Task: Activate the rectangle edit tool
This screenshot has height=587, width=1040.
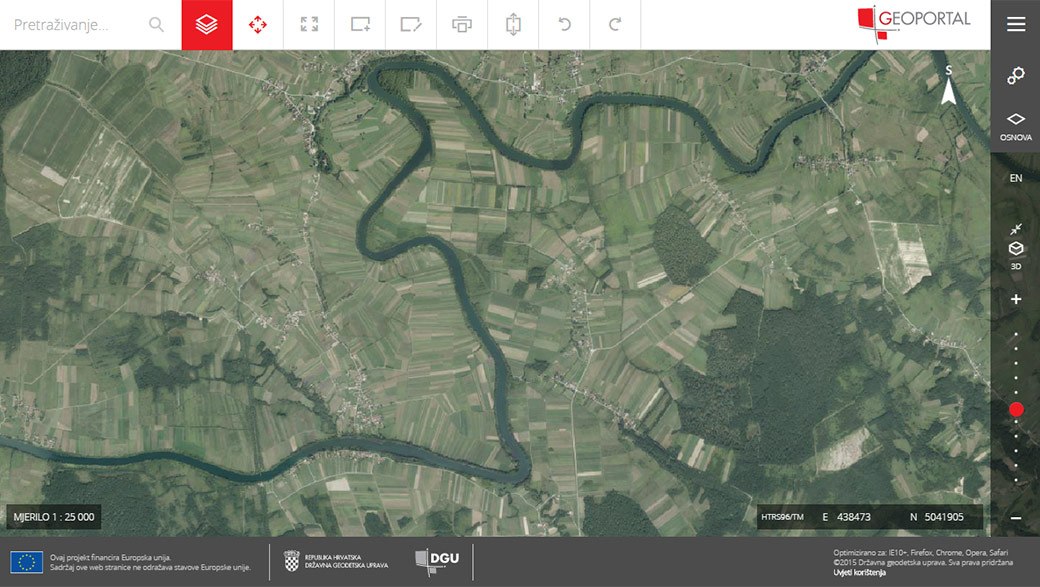Action: [x=411, y=25]
